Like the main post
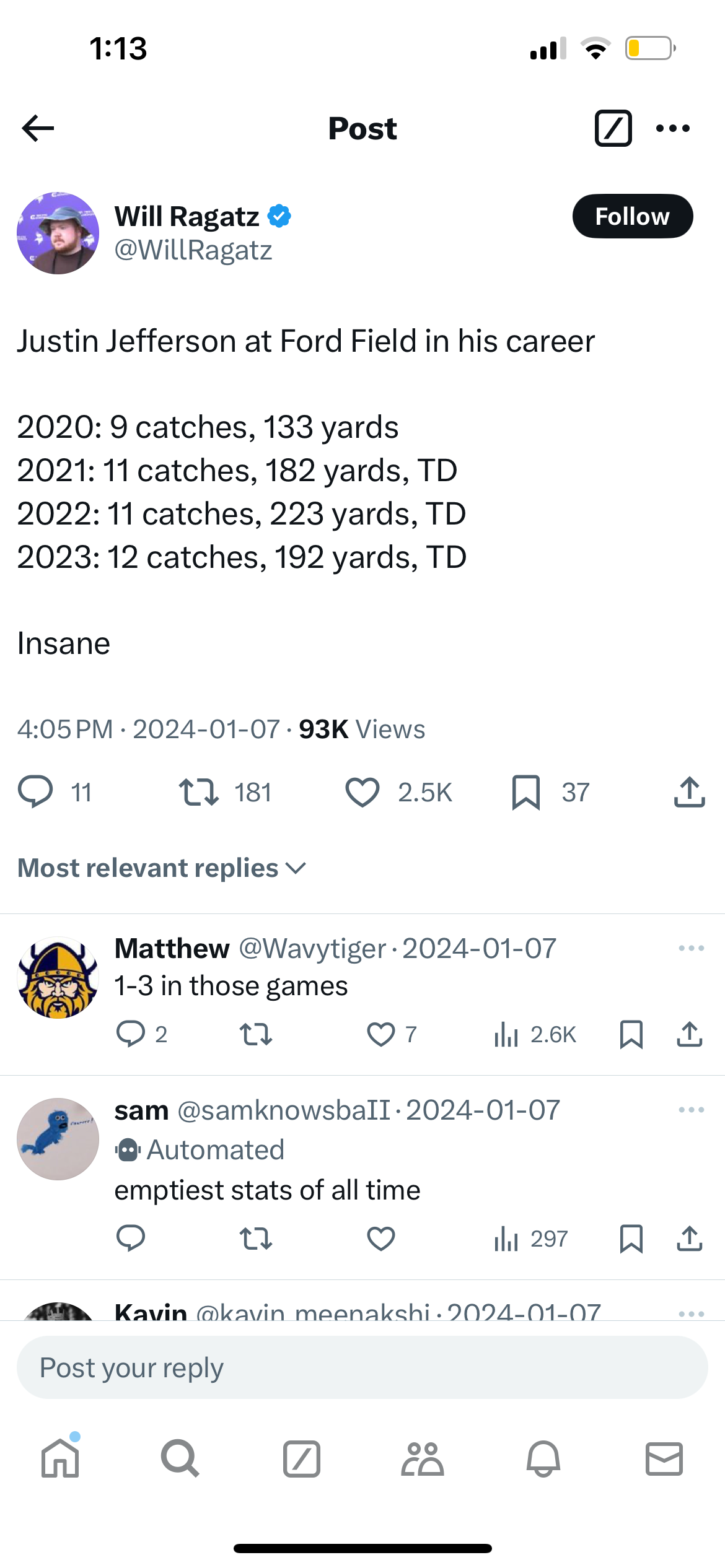Screen dimensions: 725x1568 coord(362,792)
